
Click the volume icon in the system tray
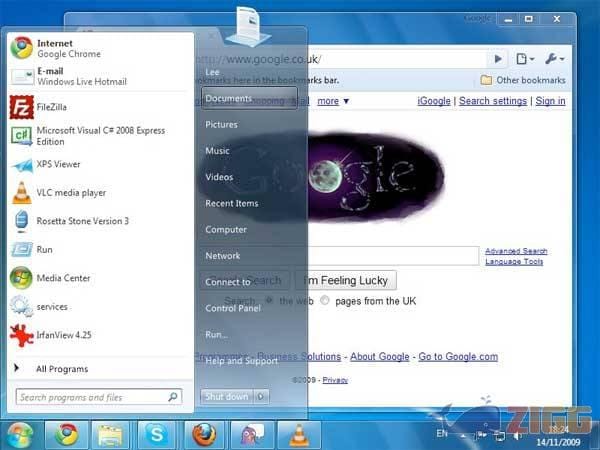pyautogui.click(x=517, y=436)
